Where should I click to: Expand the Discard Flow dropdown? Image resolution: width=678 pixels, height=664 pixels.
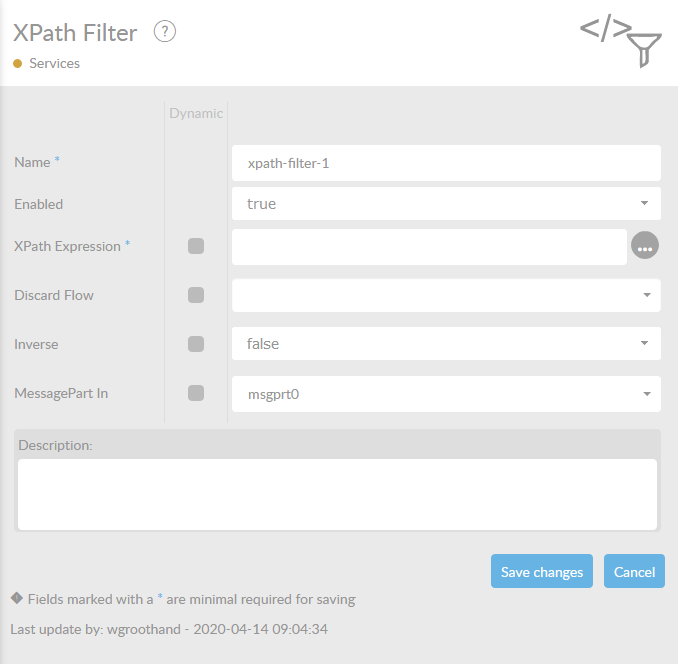(x=446, y=295)
